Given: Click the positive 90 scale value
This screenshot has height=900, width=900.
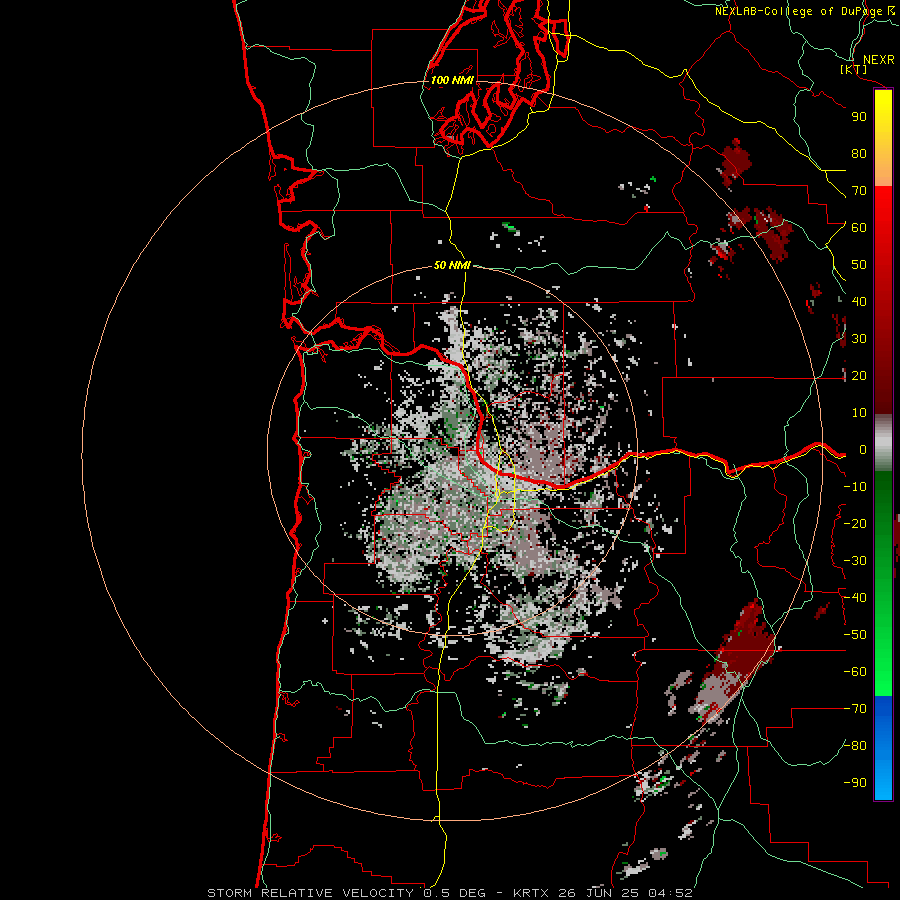Looking at the screenshot, I should (x=859, y=117).
